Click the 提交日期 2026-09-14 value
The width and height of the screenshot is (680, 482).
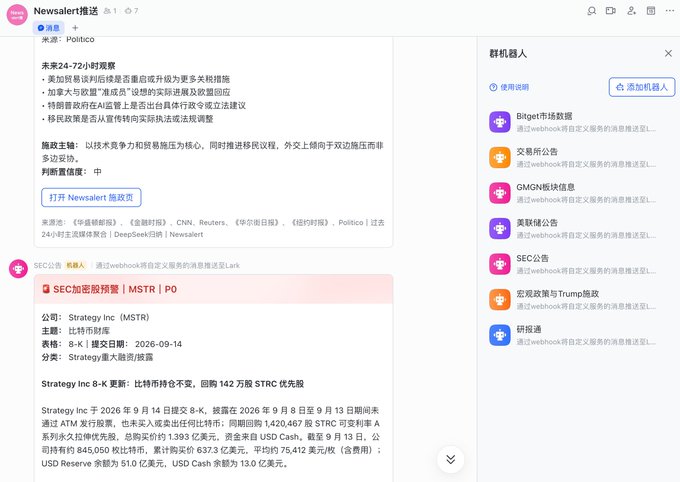pos(158,344)
